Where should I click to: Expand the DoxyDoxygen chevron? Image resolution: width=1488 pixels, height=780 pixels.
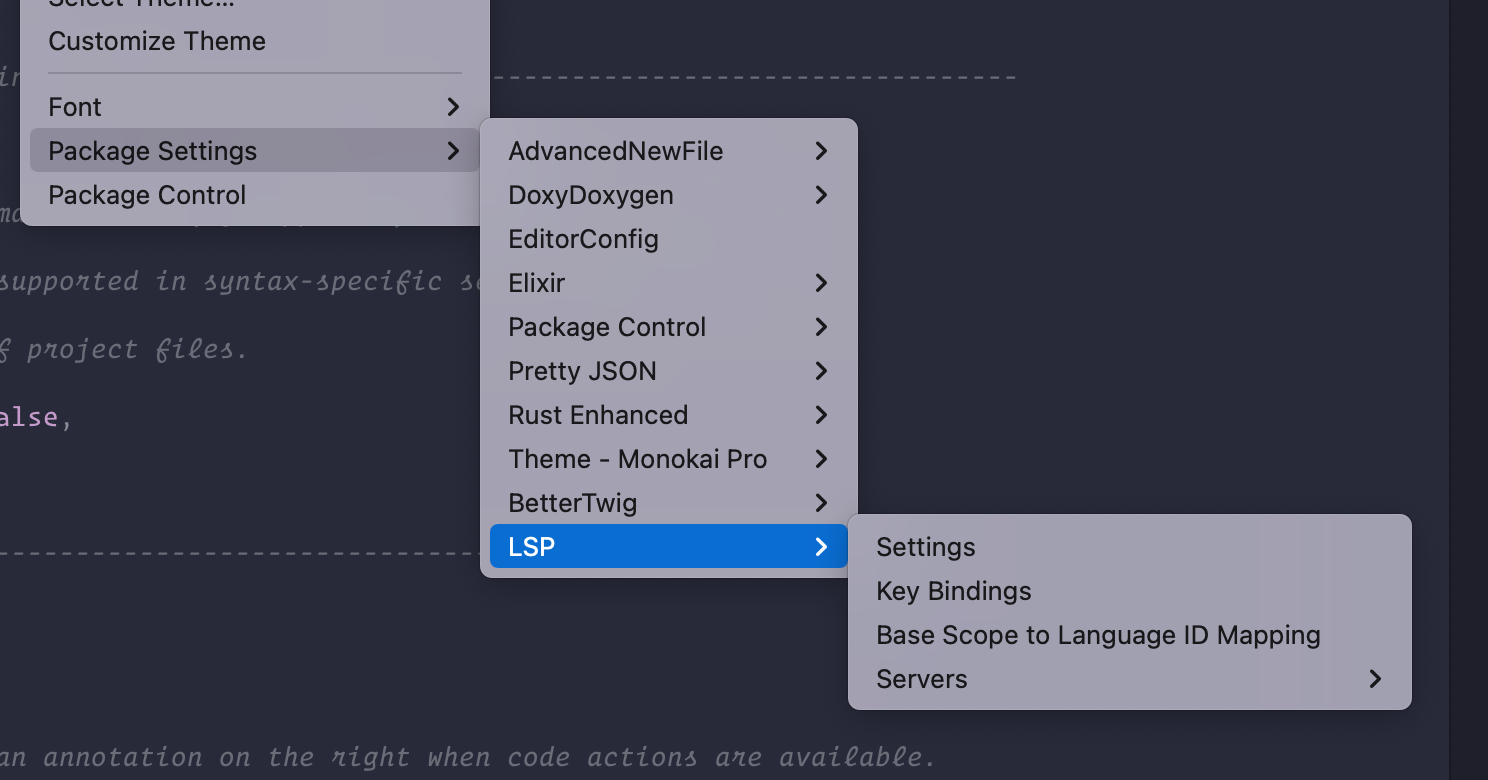[x=821, y=195]
